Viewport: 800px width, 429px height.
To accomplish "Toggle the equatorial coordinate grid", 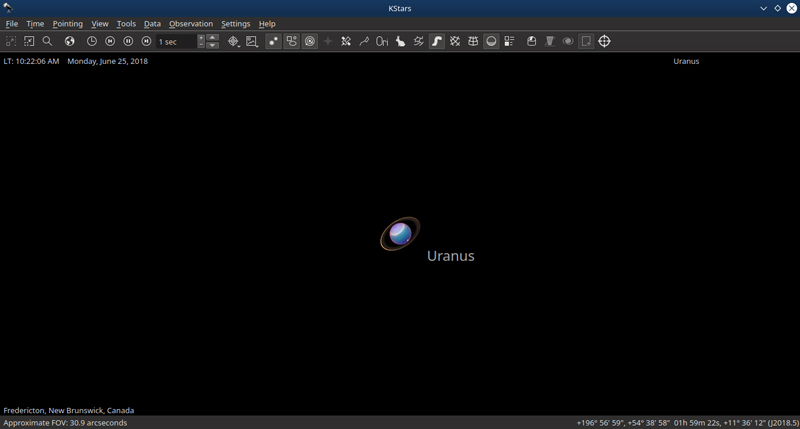I will 455,41.
